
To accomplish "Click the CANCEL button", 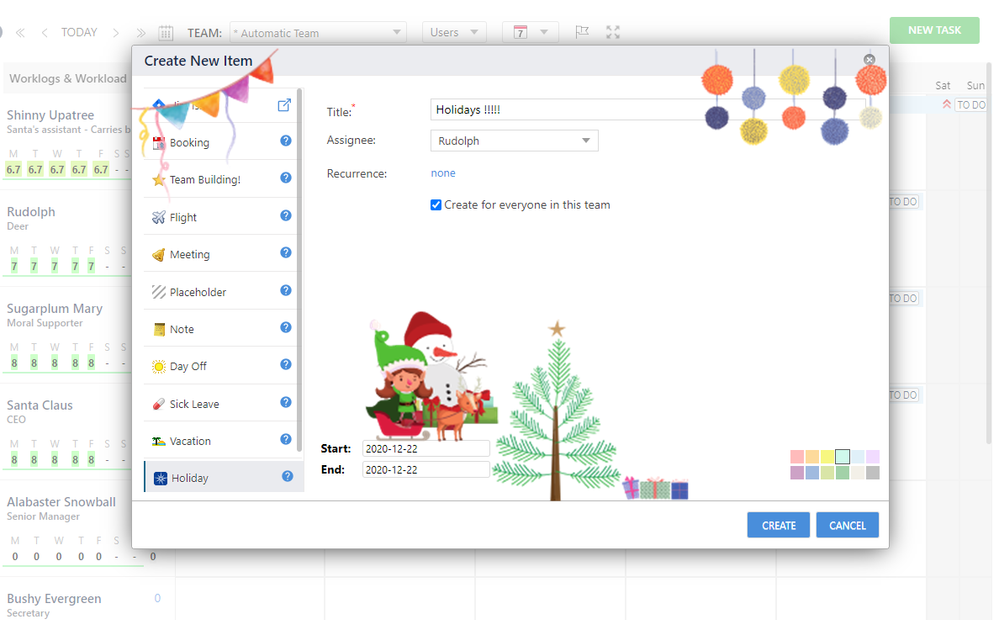I will coord(847,525).
